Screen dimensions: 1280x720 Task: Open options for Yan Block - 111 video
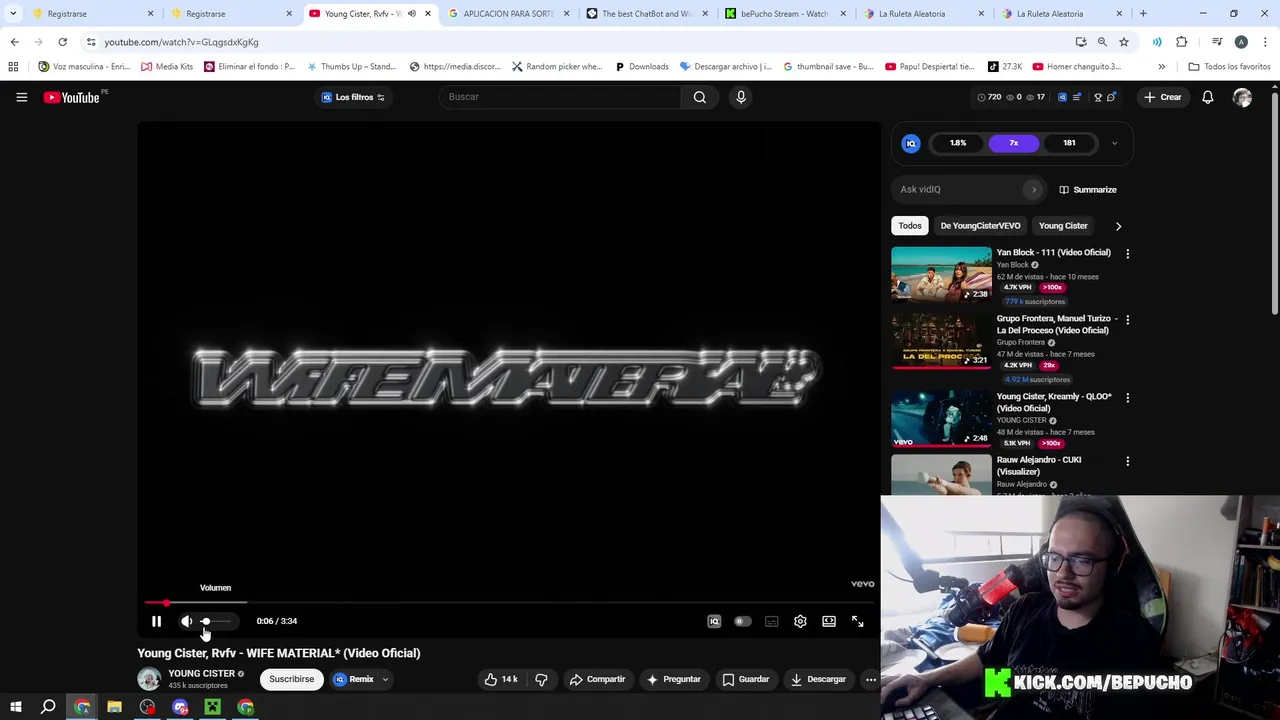coord(1127,254)
